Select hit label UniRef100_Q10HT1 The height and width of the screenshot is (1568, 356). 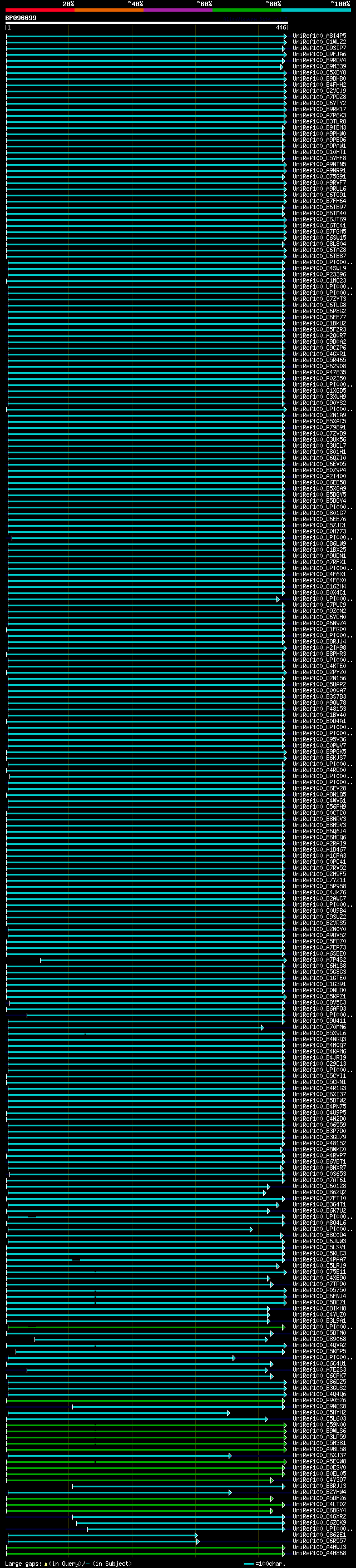tap(319, 152)
